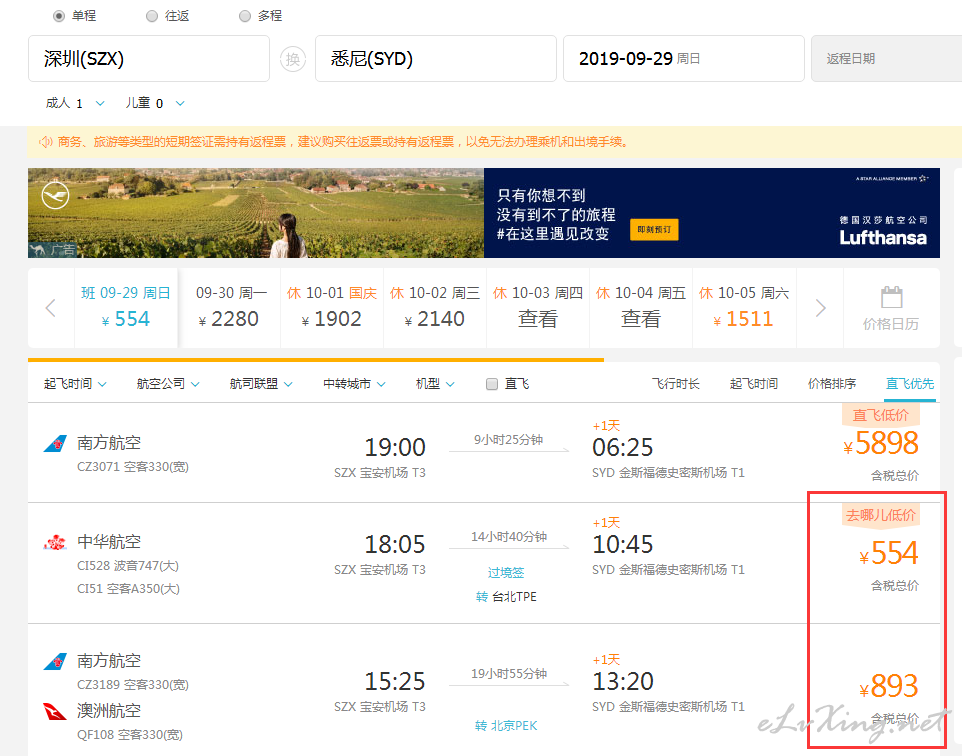The height and width of the screenshot is (756, 962).
Task: Open the 2019-09-29 departure date field
Action: click(x=683, y=58)
